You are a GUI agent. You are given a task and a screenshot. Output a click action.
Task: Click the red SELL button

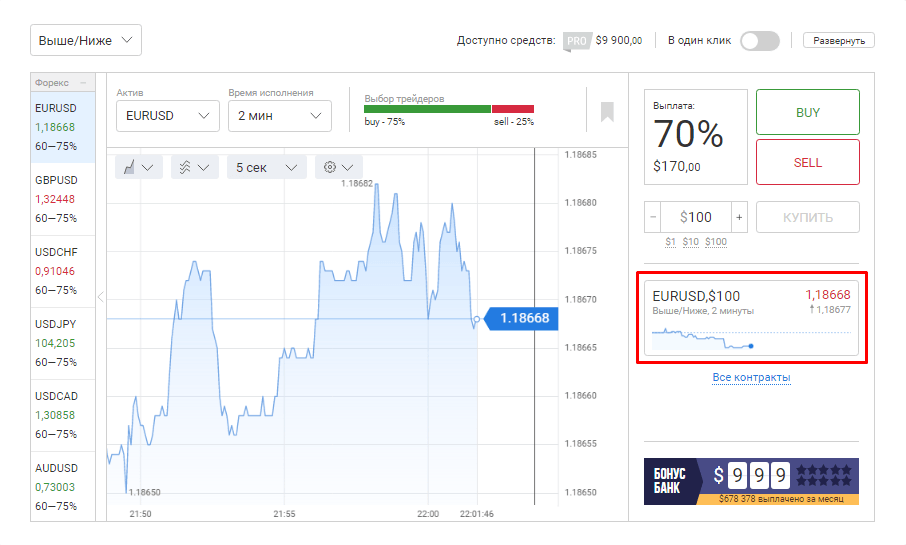coord(807,162)
